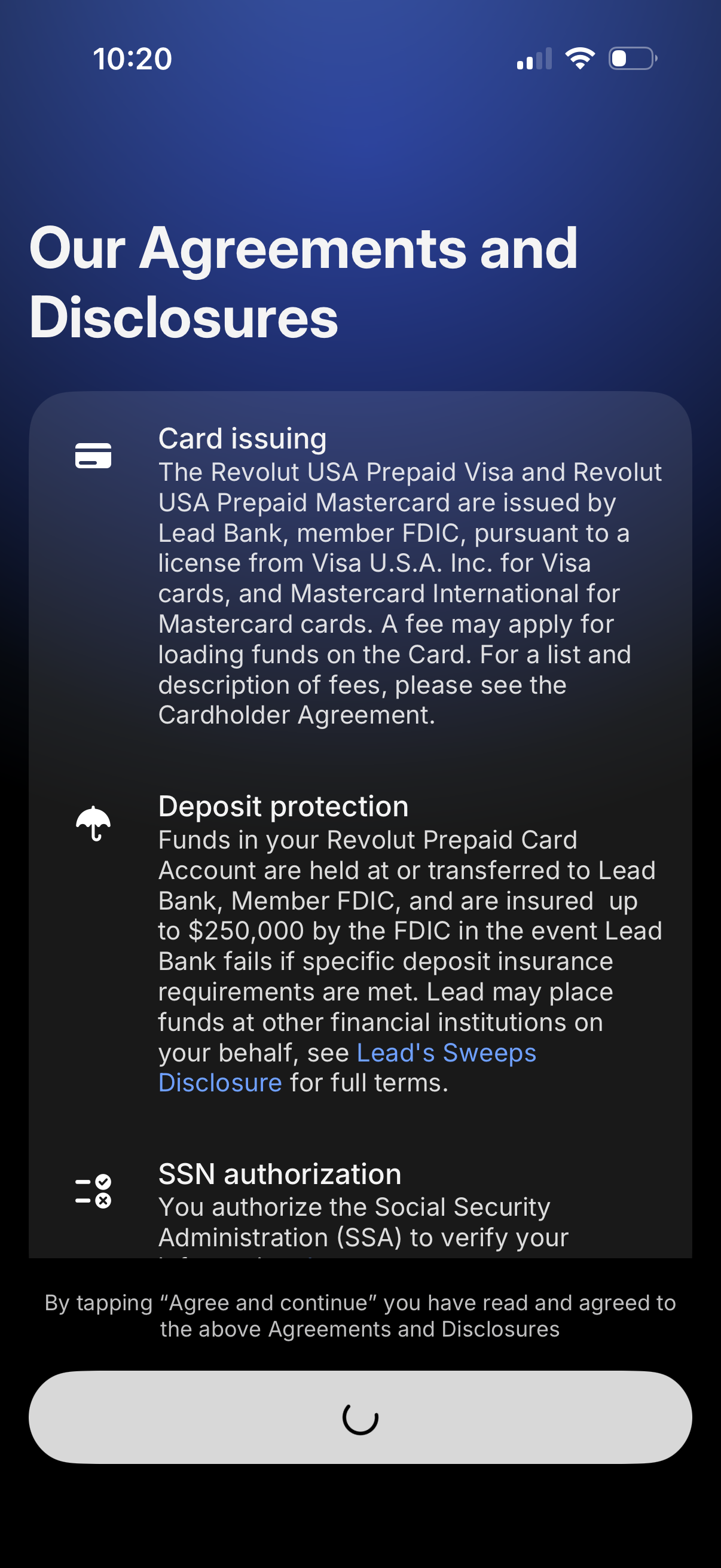Expand the SSN authorization section
Screen dimensions: 721x1568
(279, 1174)
